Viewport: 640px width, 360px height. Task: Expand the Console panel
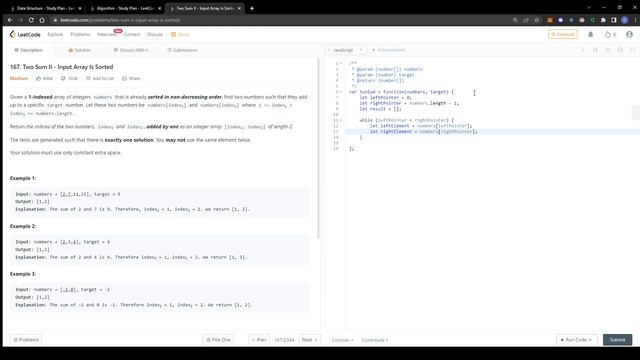pos(342,340)
